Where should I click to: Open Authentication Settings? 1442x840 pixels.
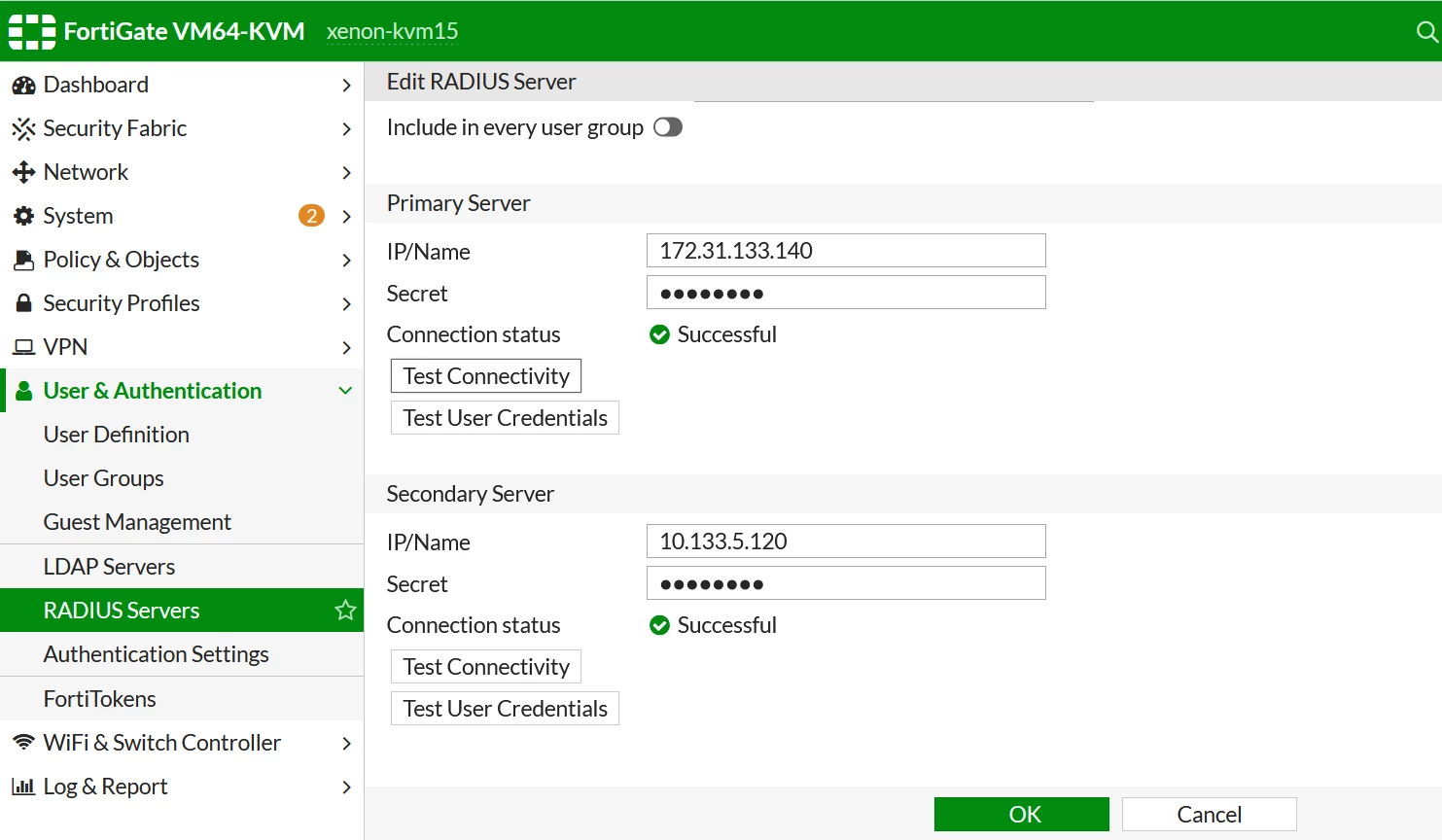click(x=182, y=654)
